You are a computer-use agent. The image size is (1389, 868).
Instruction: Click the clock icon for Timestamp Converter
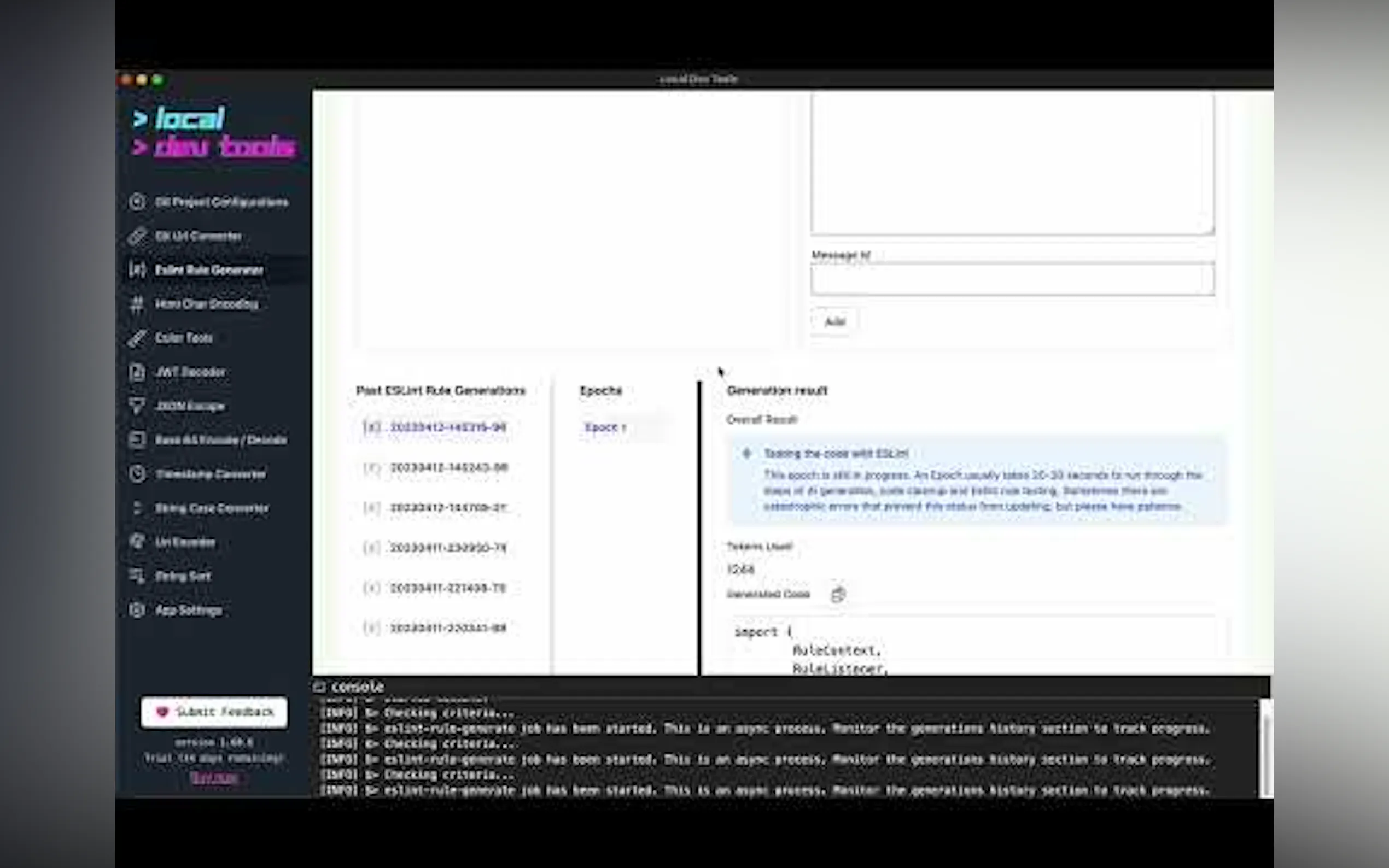pyautogui.click(x=137, y=474)
